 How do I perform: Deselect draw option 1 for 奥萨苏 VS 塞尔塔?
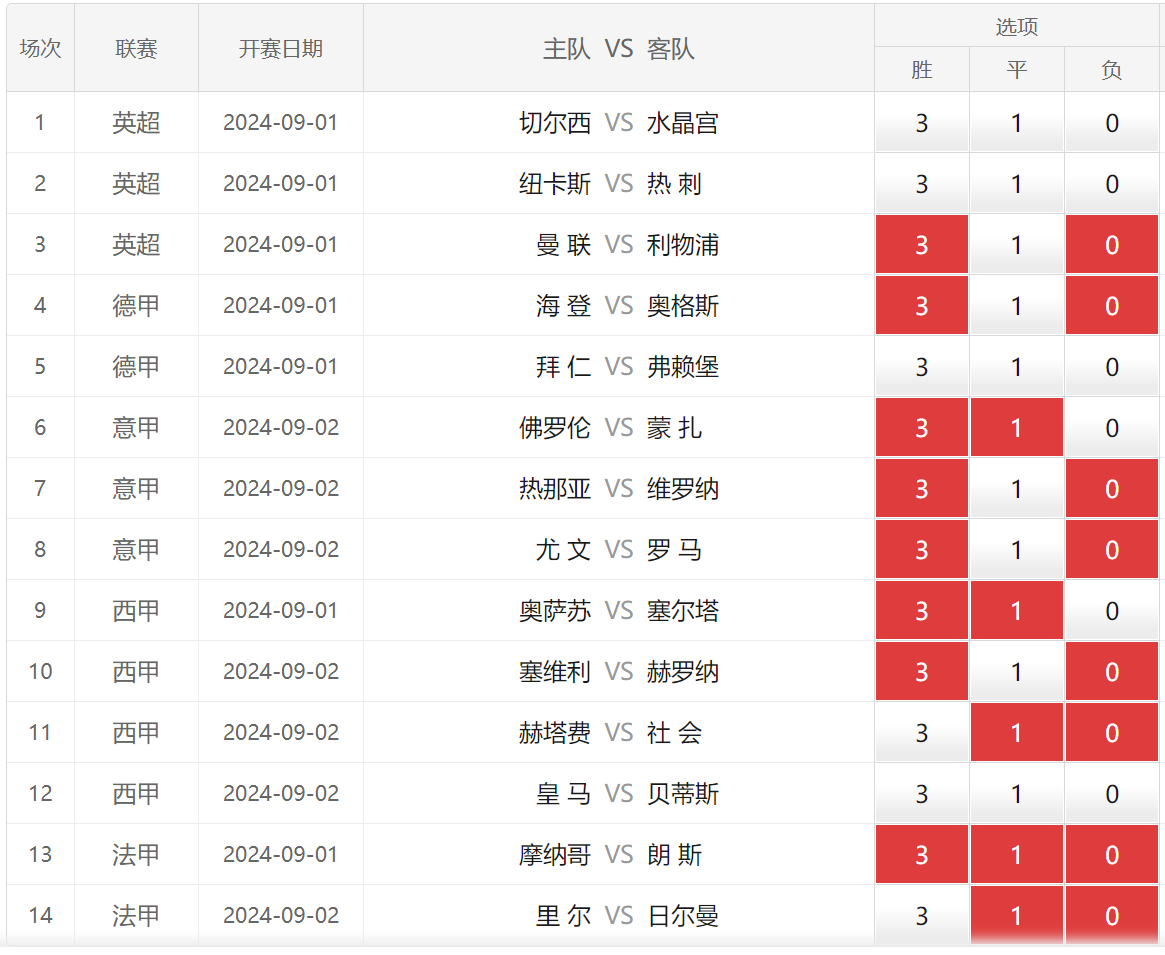click(1016, 610)
